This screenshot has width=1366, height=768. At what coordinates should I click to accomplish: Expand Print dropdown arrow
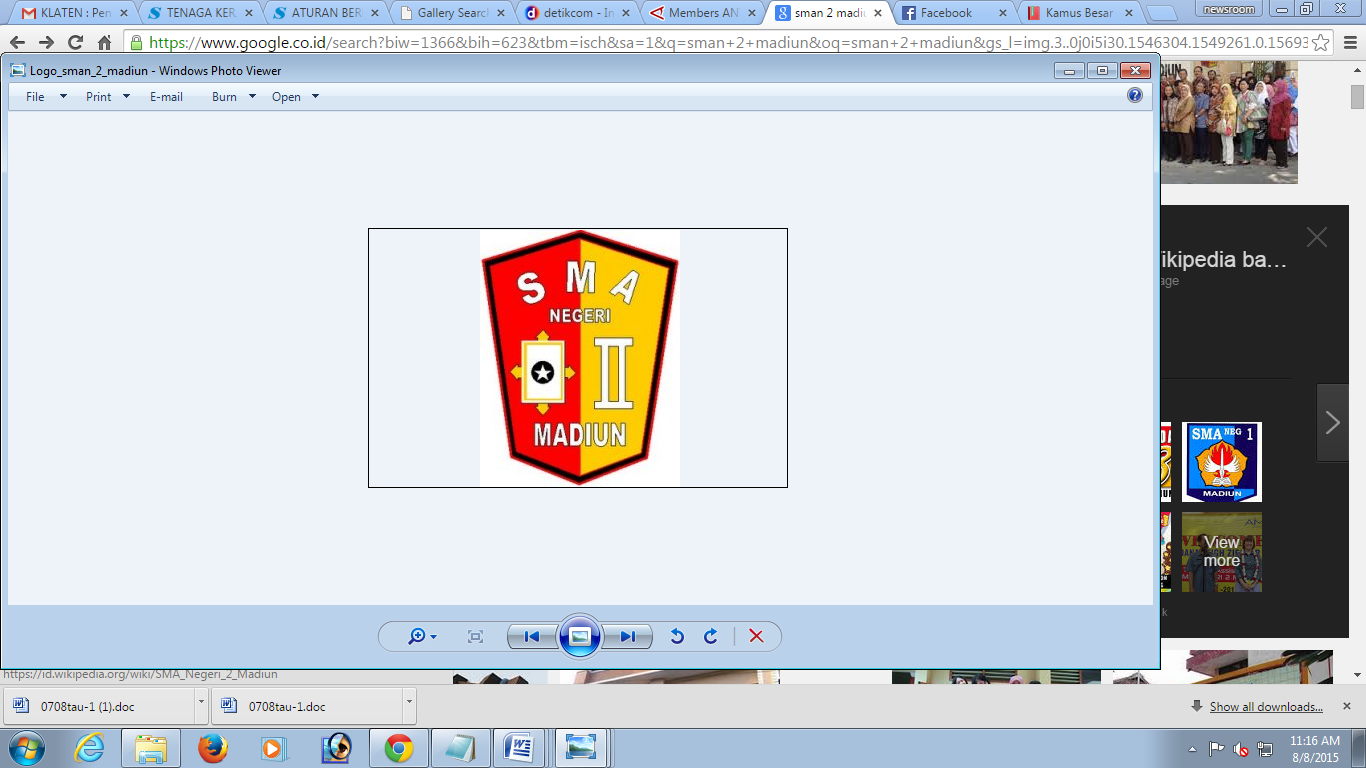[126, 97]
